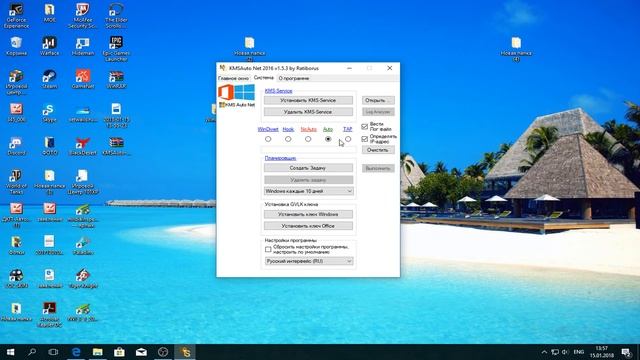Toggle the 'Определять IP-адрес' checkbox

[365, 139]
